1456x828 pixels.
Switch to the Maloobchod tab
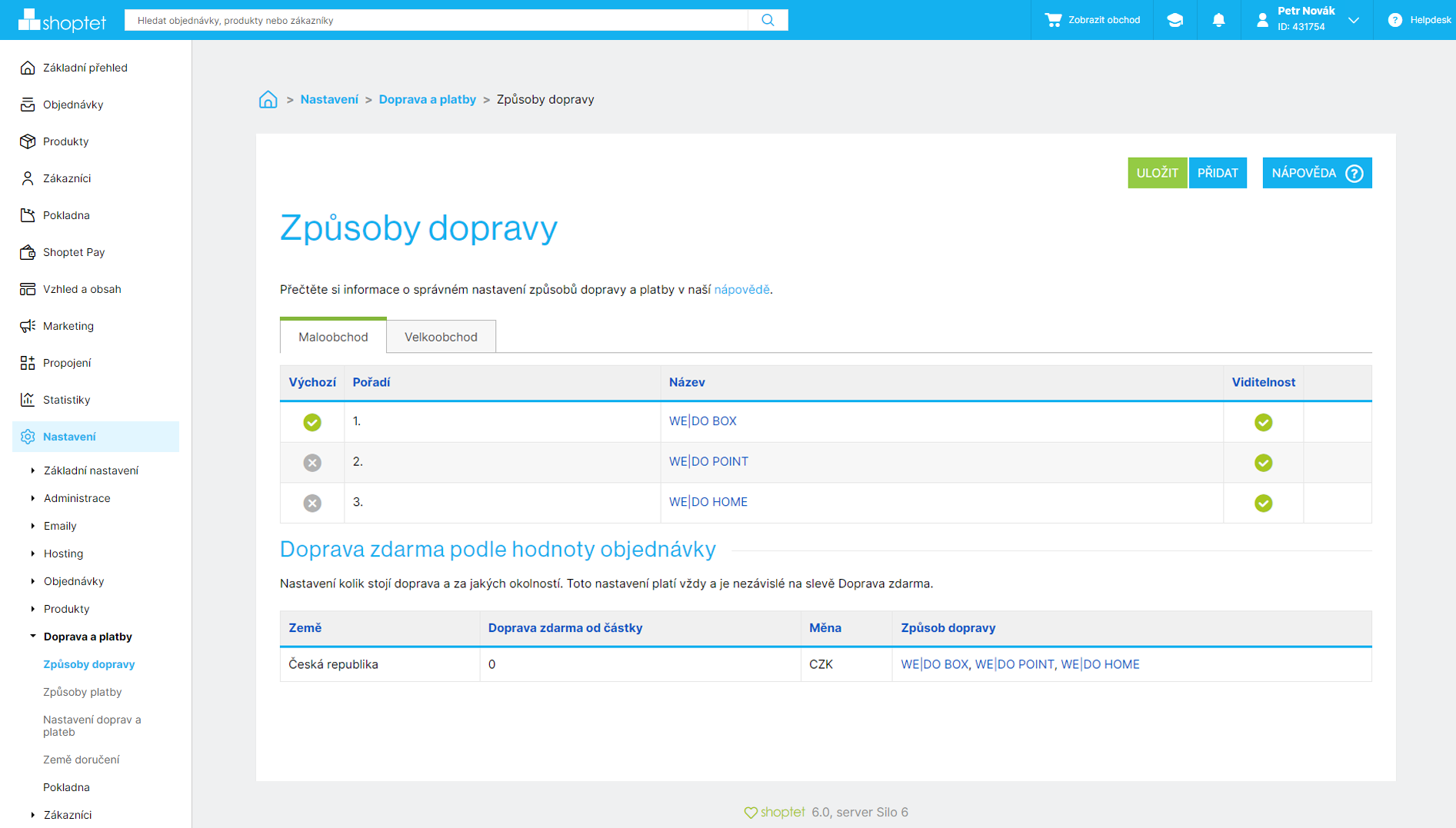(x=333, y=337)
